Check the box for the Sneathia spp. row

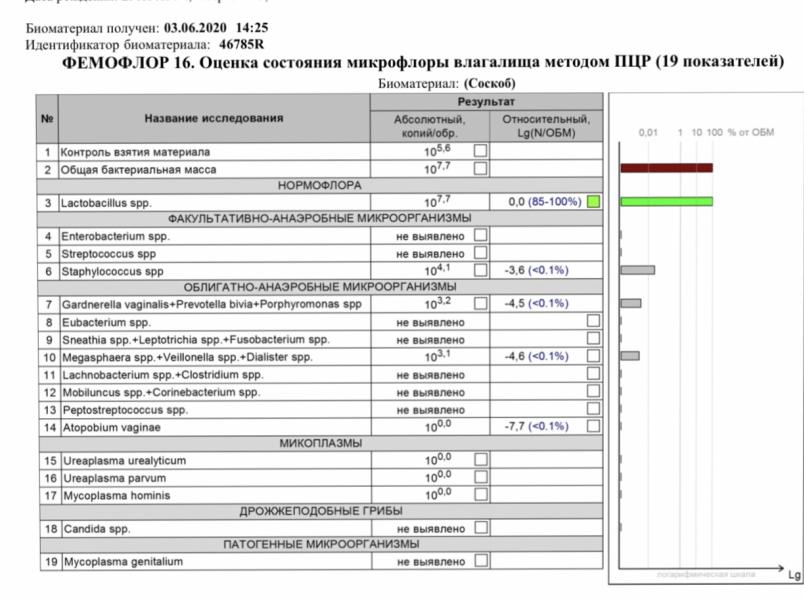pos(593,338)
